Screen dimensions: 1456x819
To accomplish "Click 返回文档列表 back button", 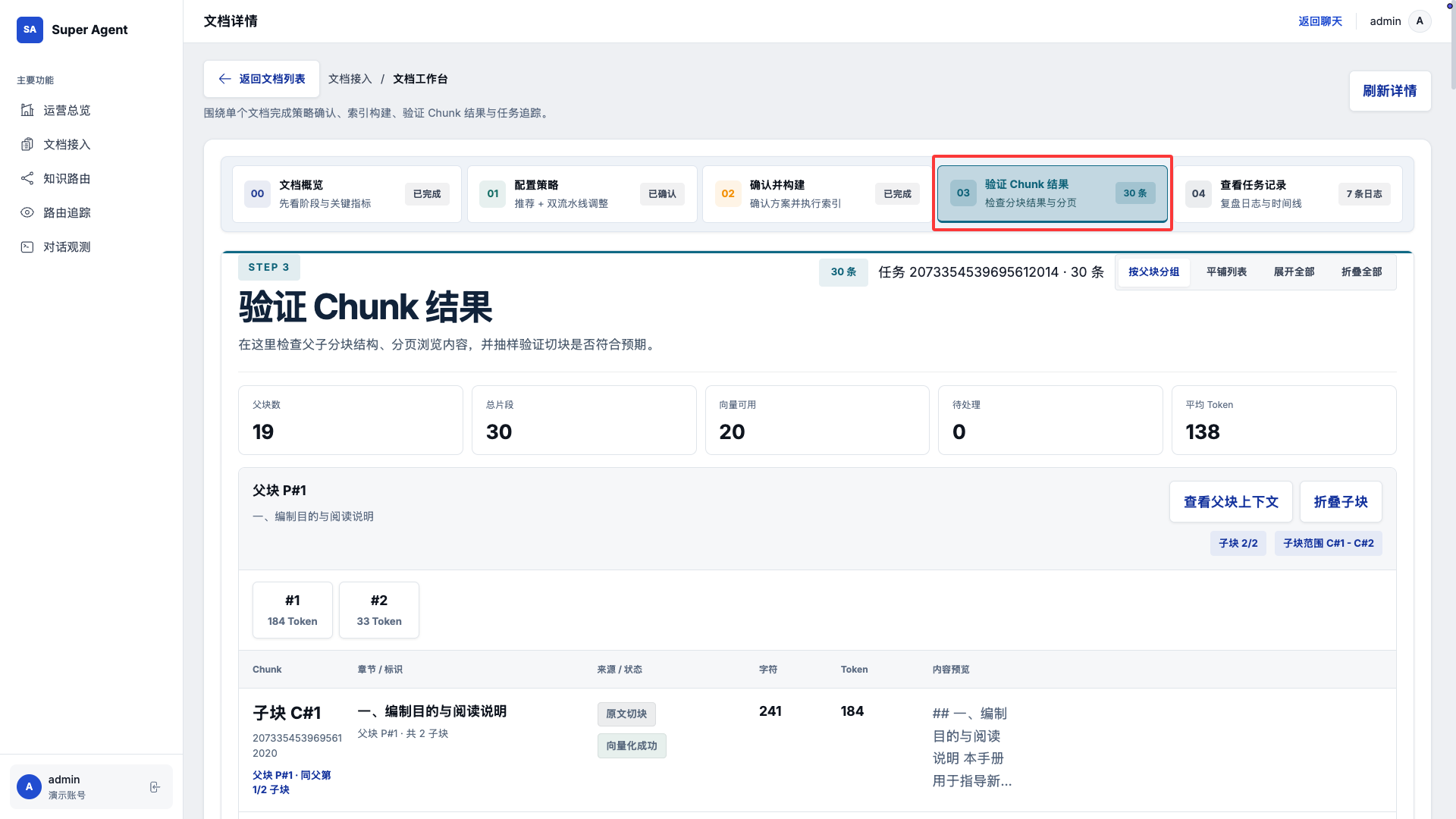I will click(x=262, y=79).
